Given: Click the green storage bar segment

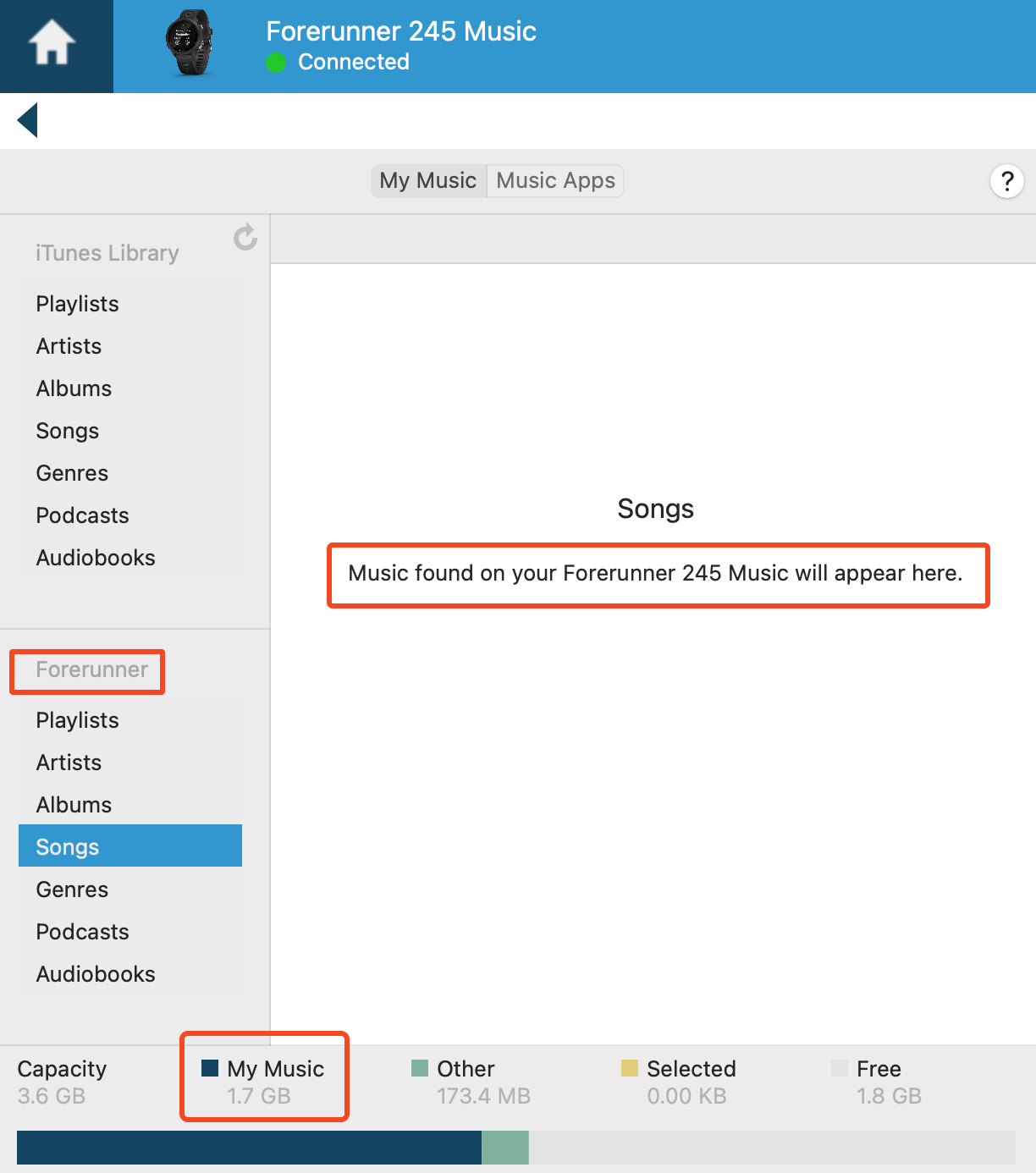Looking at the screenshot, I should 505,1148.
